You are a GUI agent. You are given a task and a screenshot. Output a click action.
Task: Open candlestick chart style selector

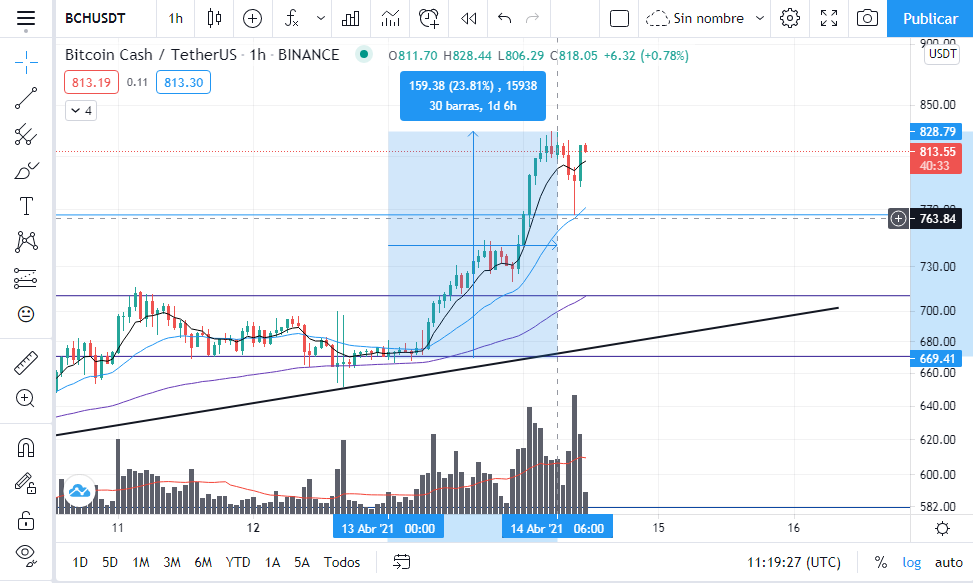(x=214, y=19)
